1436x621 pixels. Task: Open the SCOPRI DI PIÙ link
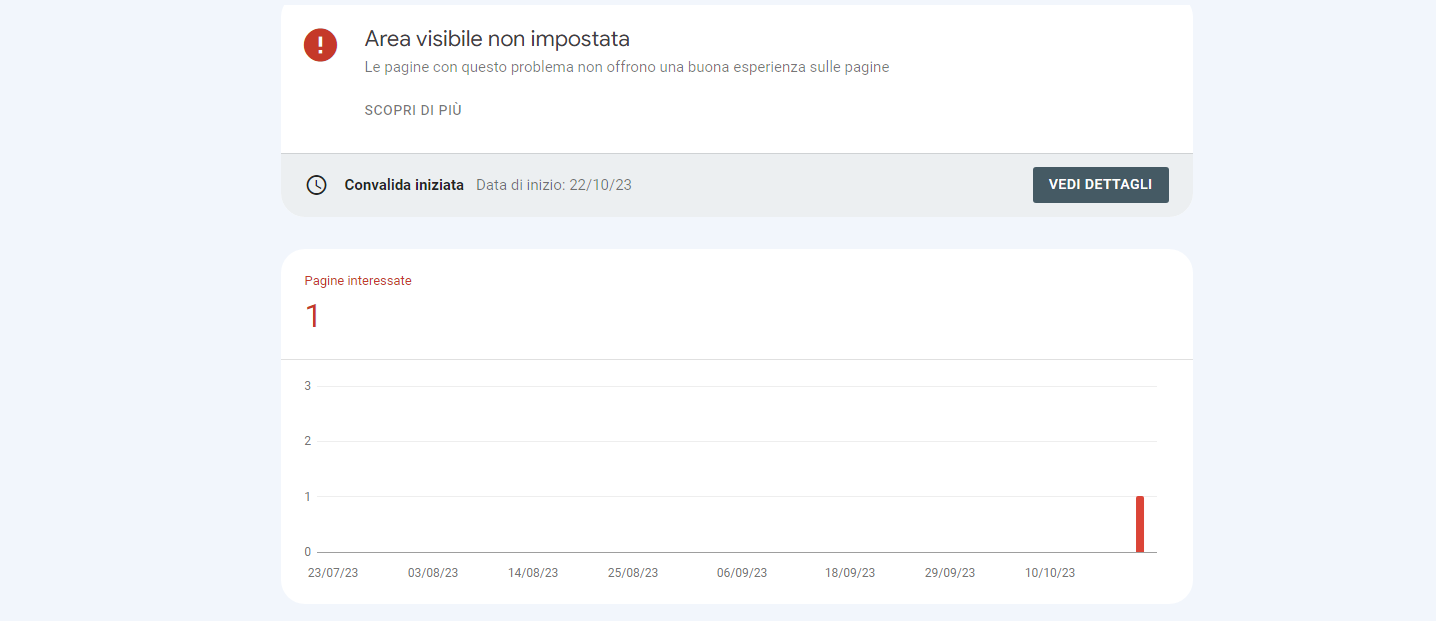pos(413,110)
